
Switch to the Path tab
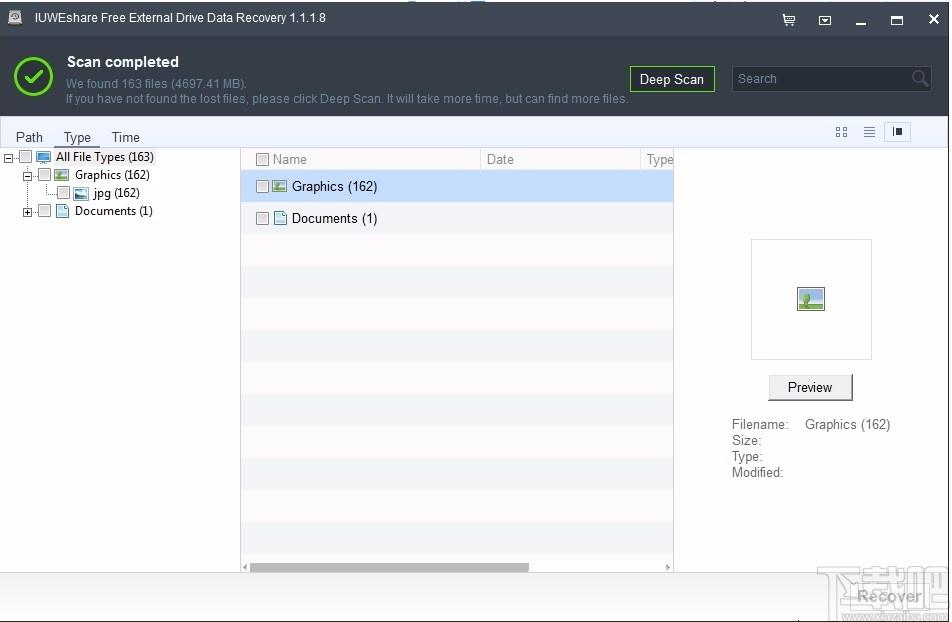29,137
